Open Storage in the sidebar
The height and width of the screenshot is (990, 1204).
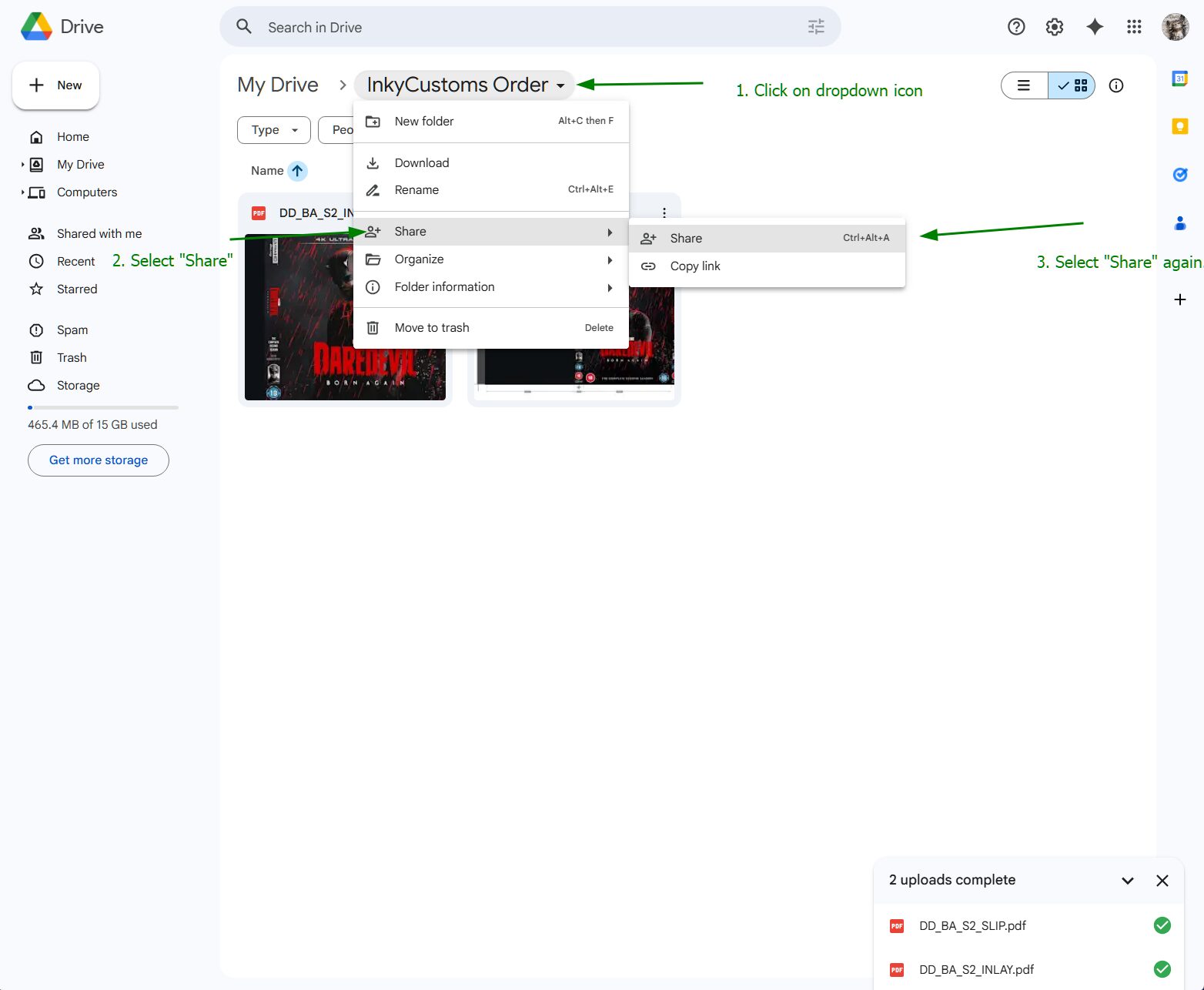click(79, 386)
